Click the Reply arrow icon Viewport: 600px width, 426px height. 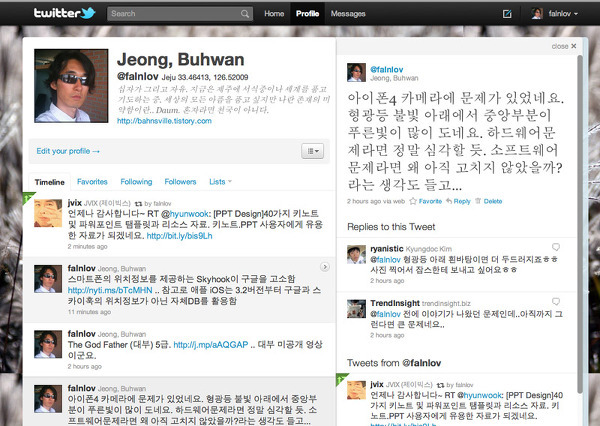point(449,201)
